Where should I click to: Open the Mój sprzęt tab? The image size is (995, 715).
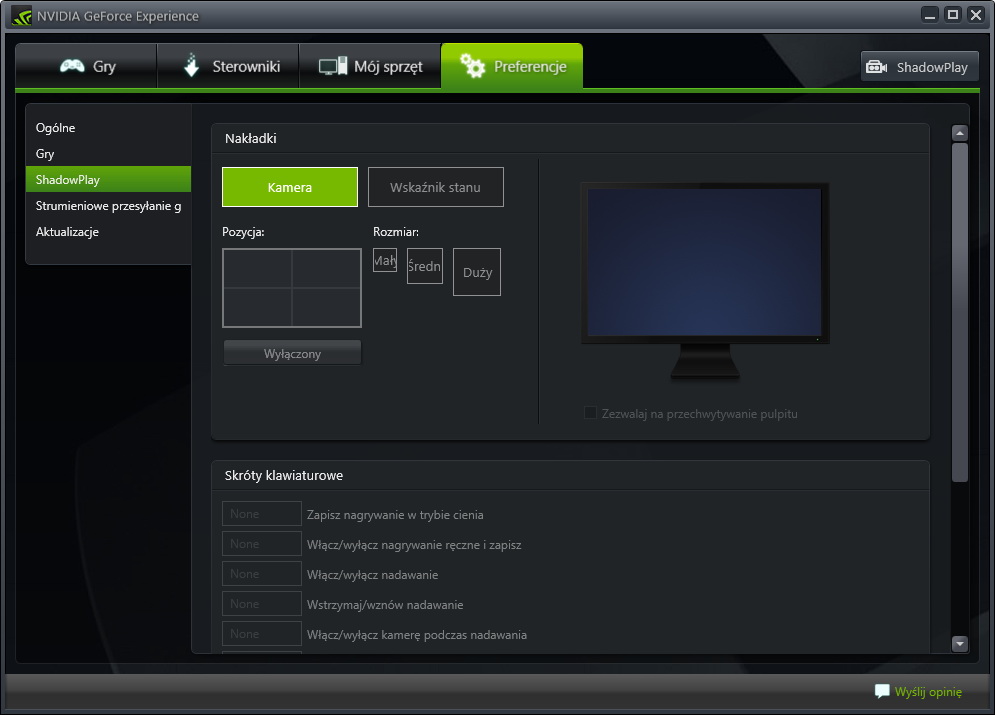tap(371, 66)
